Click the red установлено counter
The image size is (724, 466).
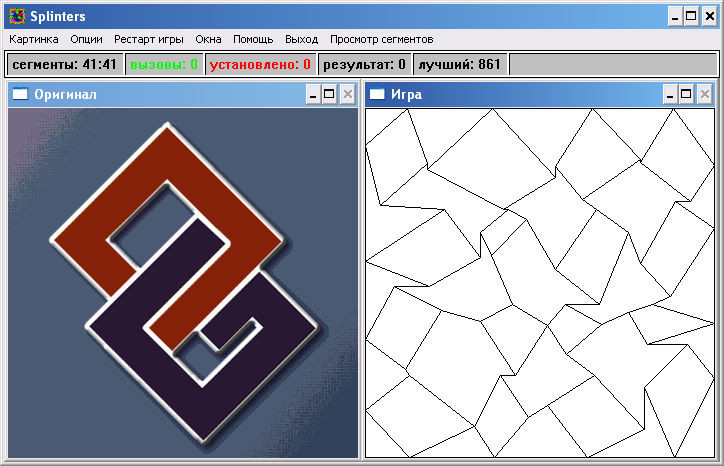click(x=260, y=65)
